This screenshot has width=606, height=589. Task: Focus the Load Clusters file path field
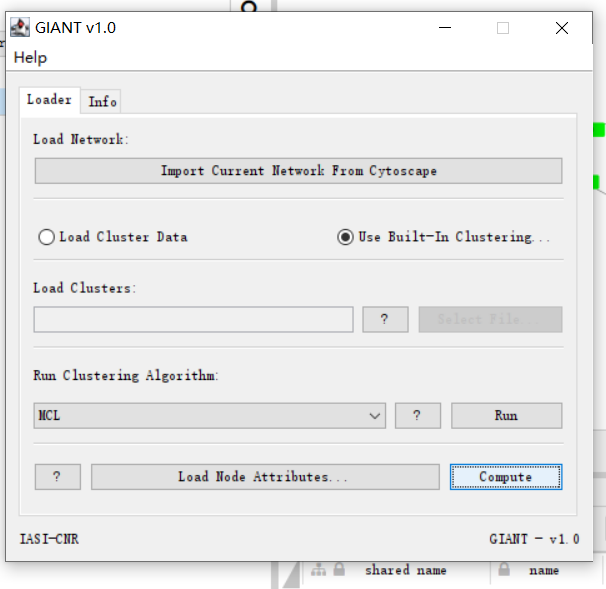[x=193, y=319]
